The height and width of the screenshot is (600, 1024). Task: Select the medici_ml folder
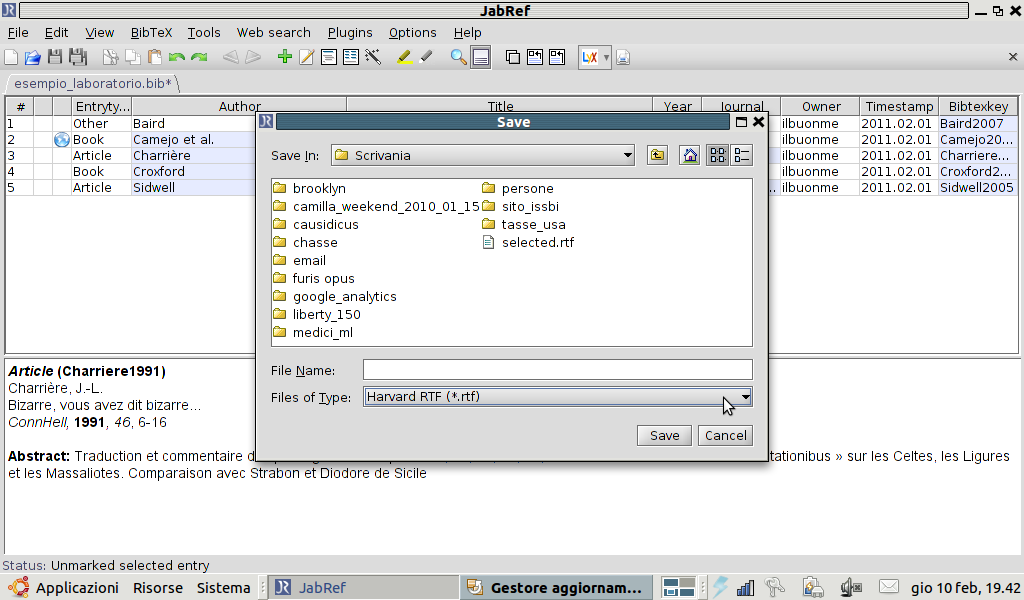(x=313, y=332)
